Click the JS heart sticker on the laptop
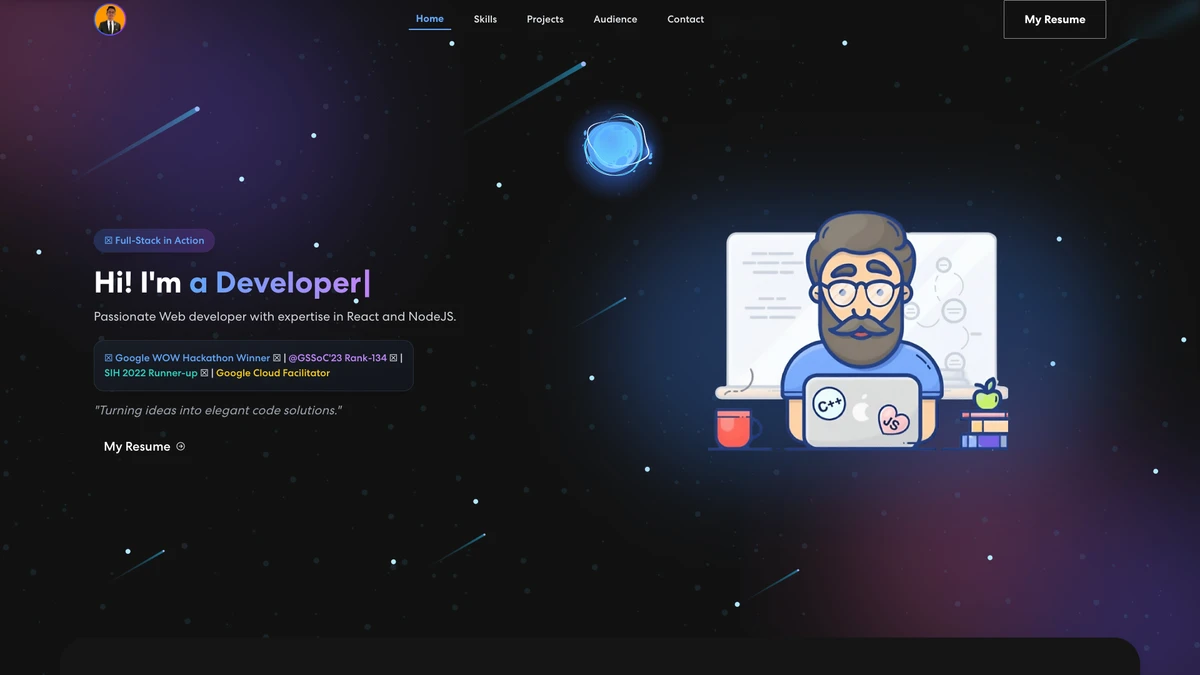The width and height of the screenshot is (1200, 675). tap(893, 421)
